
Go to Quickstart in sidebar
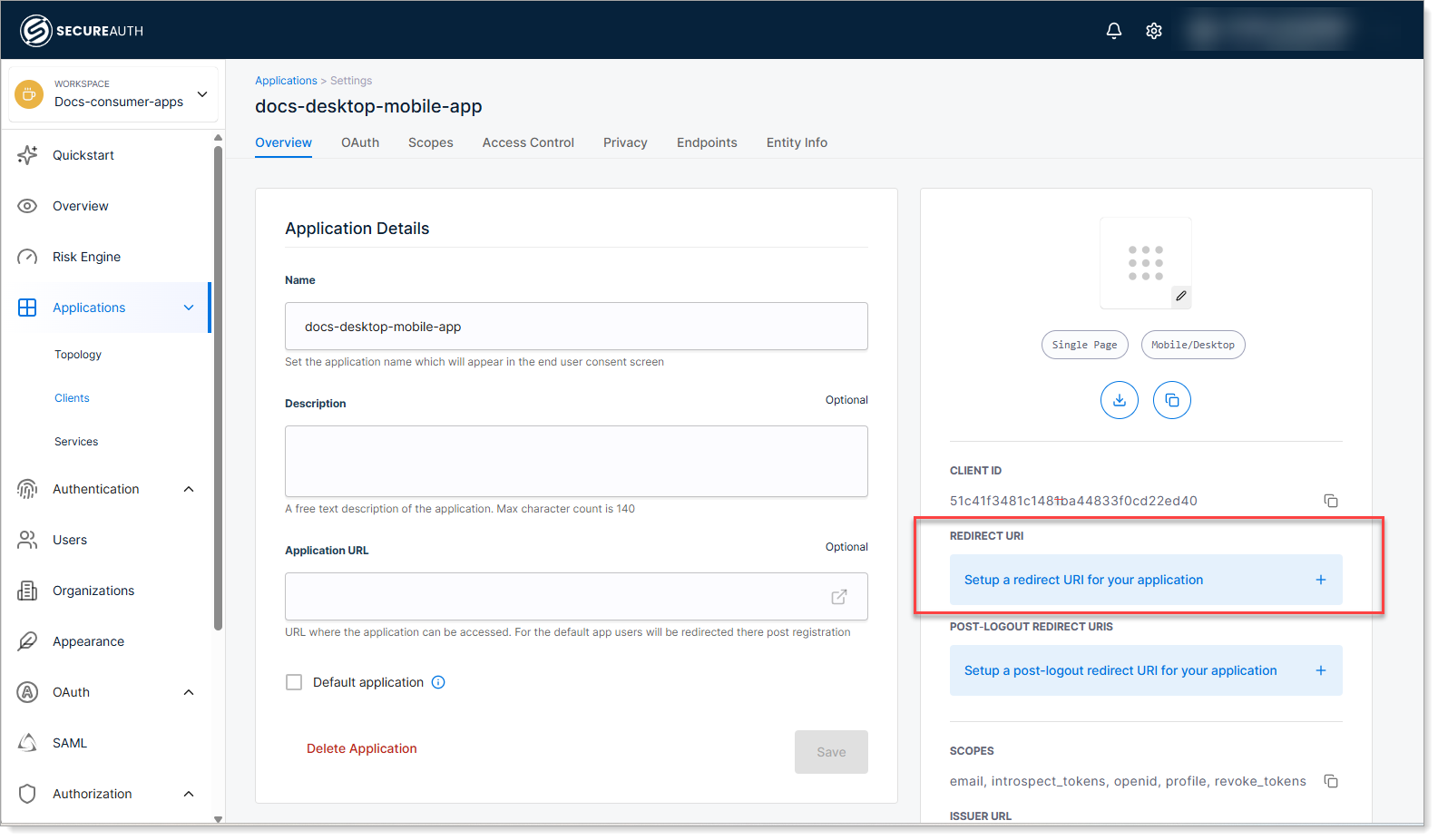tap(83, 155)
